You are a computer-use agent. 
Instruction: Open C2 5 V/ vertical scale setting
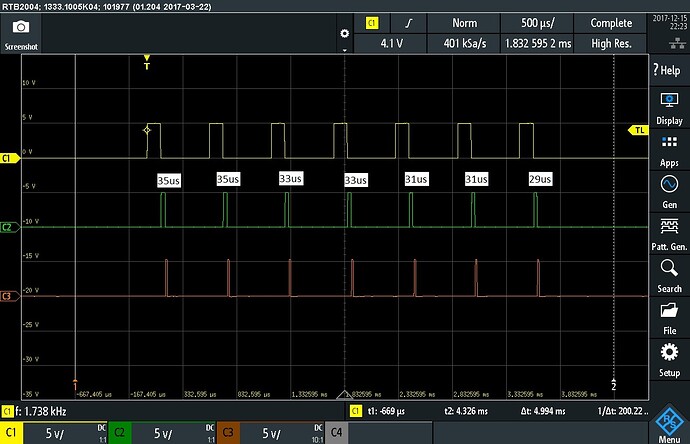point(163,433)
